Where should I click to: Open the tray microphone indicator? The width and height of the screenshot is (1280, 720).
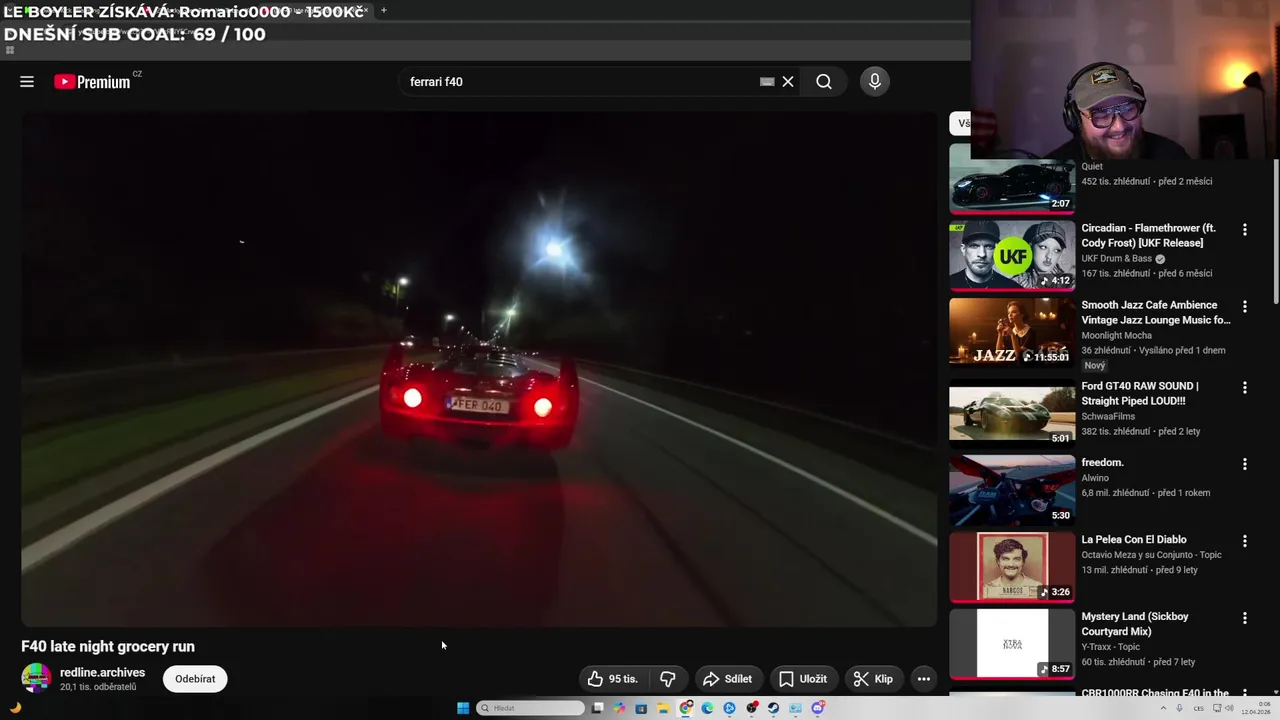1179,708
